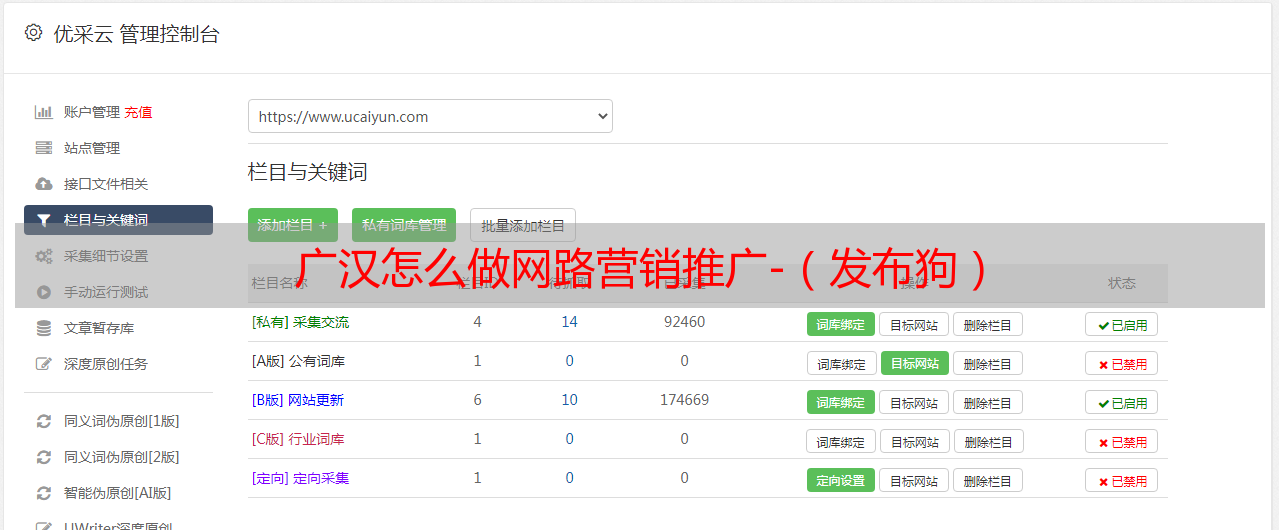
Task: Click 词库绑定 for [A版] 公有词库
Action: [841, 363]
